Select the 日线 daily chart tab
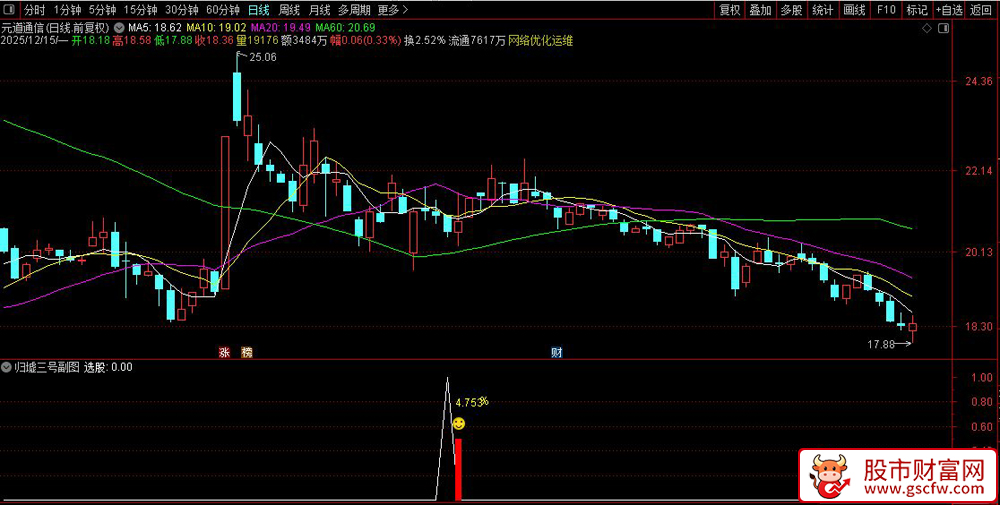1000x505 pixels. (259, 10)
